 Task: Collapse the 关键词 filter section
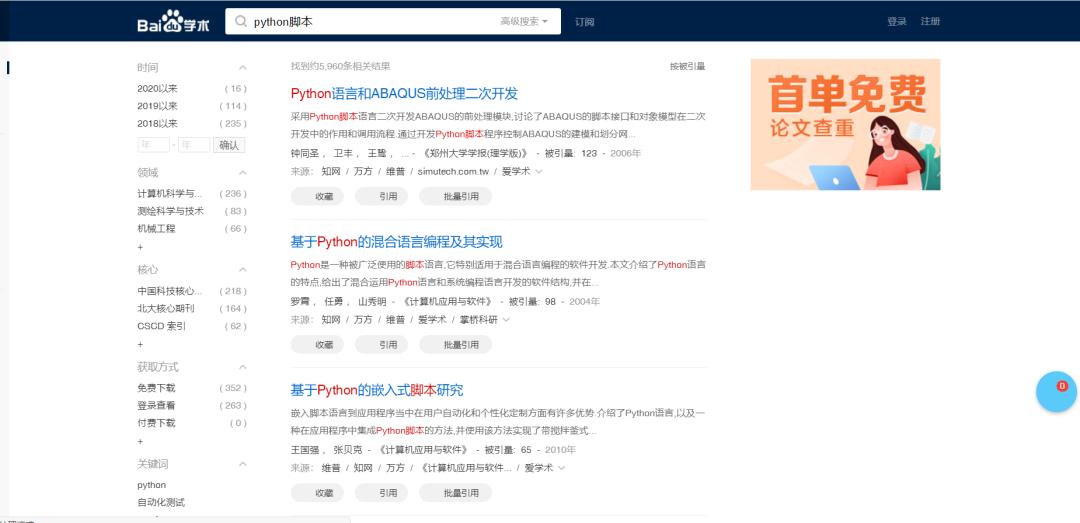[x=242, y=464]
